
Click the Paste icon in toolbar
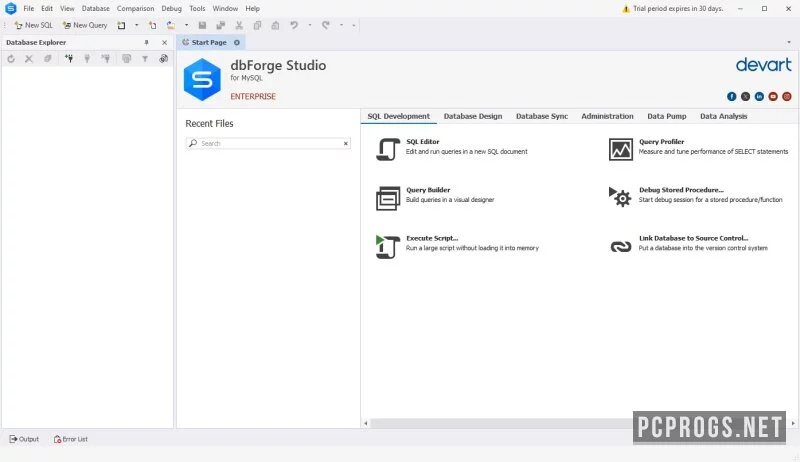[276, 25]
